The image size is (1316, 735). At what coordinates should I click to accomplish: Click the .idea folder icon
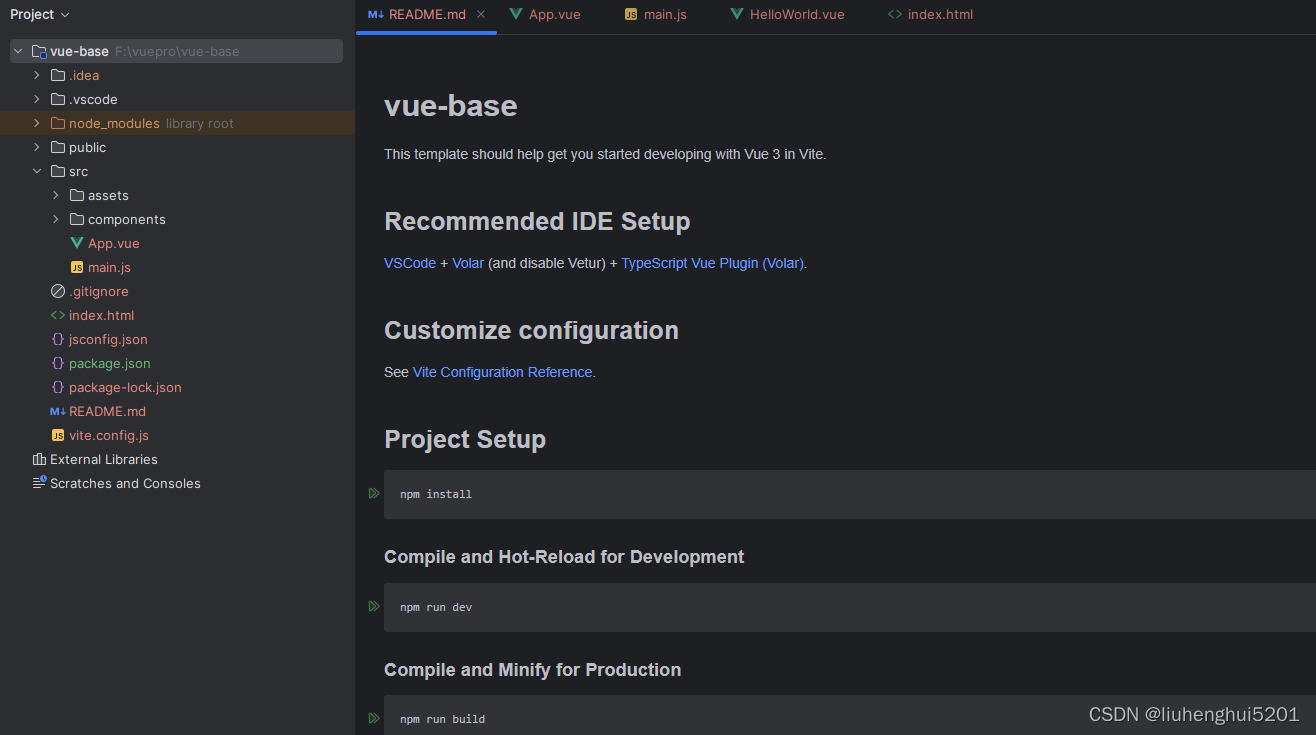(58, 75)
